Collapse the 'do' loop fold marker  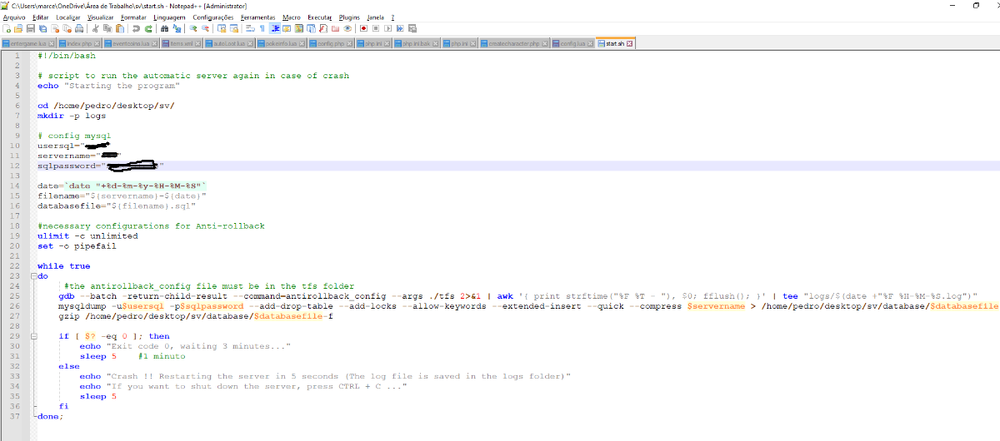(31, 276)
